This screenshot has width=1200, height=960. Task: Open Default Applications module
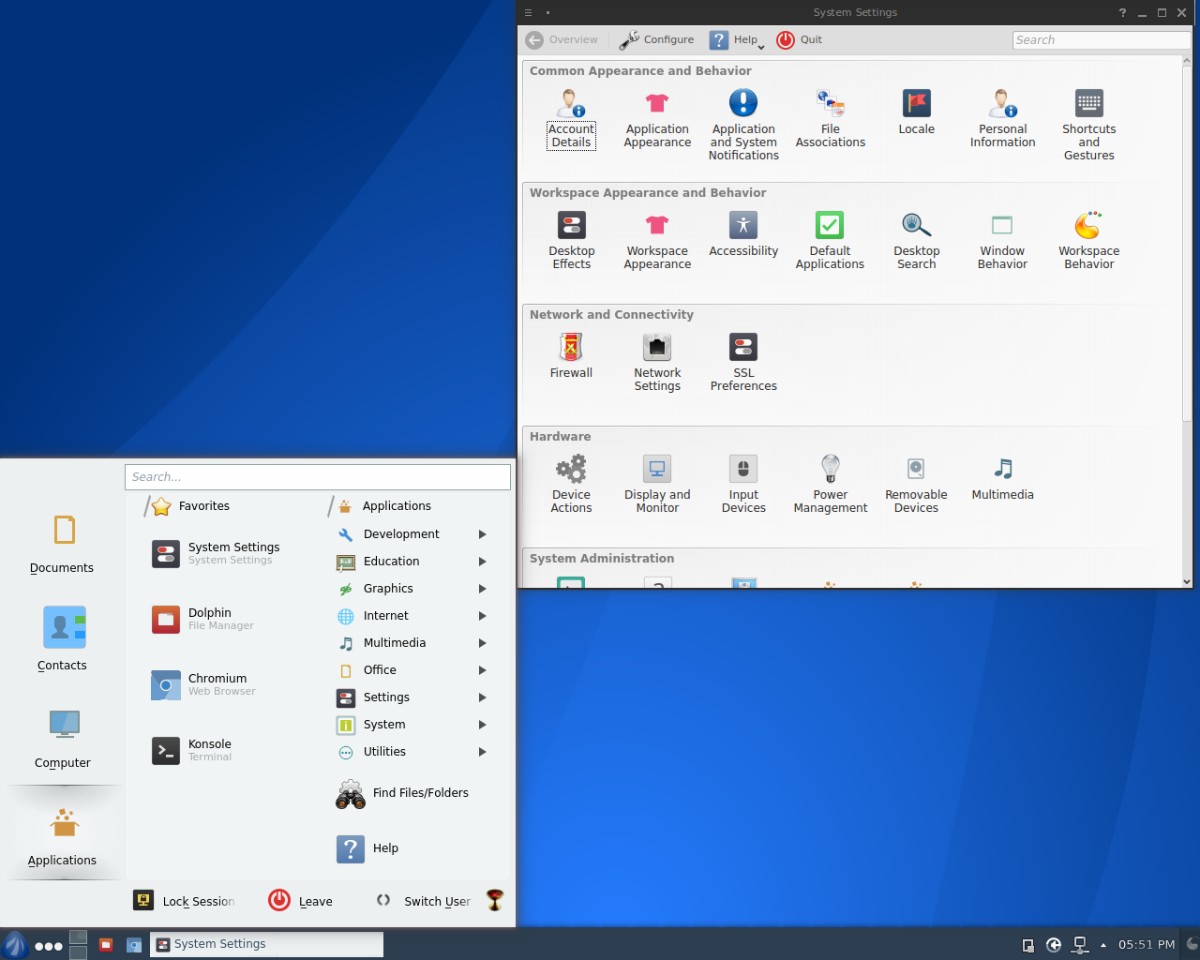point(830,226)
